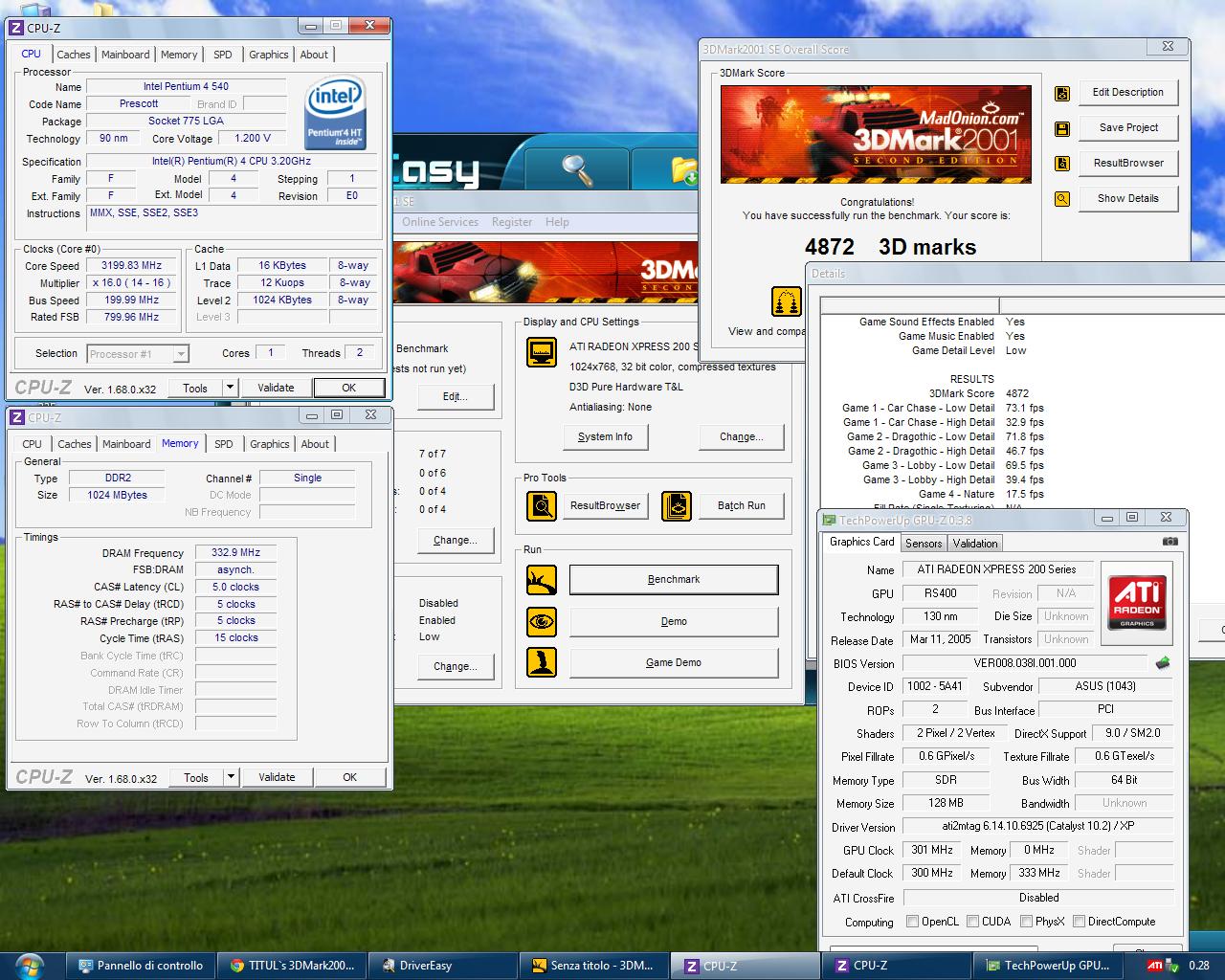Click the Save Project floppy disk icon
1225x980 pixels.
point(1061,128)
